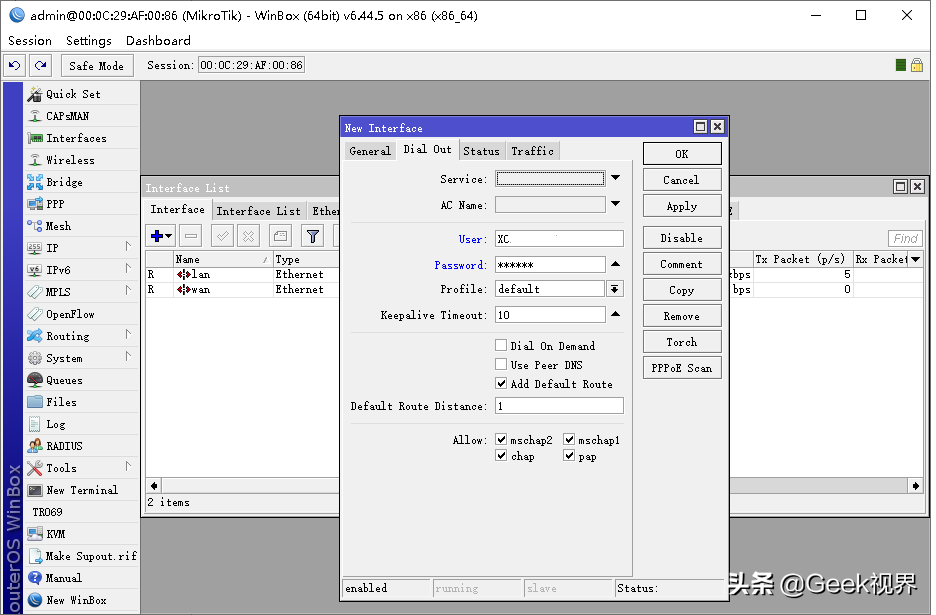Click the Default Route Distance field
The image size is (936, 615).
click(559, 406)
